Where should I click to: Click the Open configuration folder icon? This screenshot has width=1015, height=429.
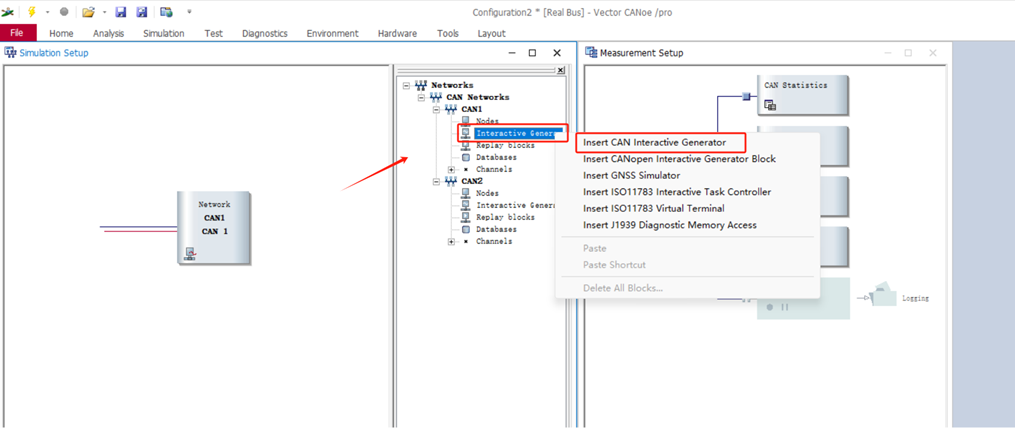tap(88, 12)
